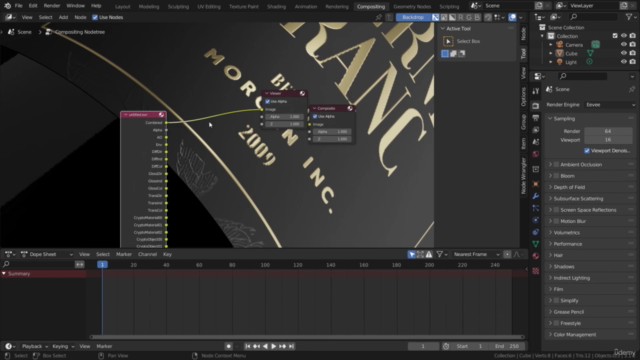Open the Physics properties tab icon

(x=536, y=220)
